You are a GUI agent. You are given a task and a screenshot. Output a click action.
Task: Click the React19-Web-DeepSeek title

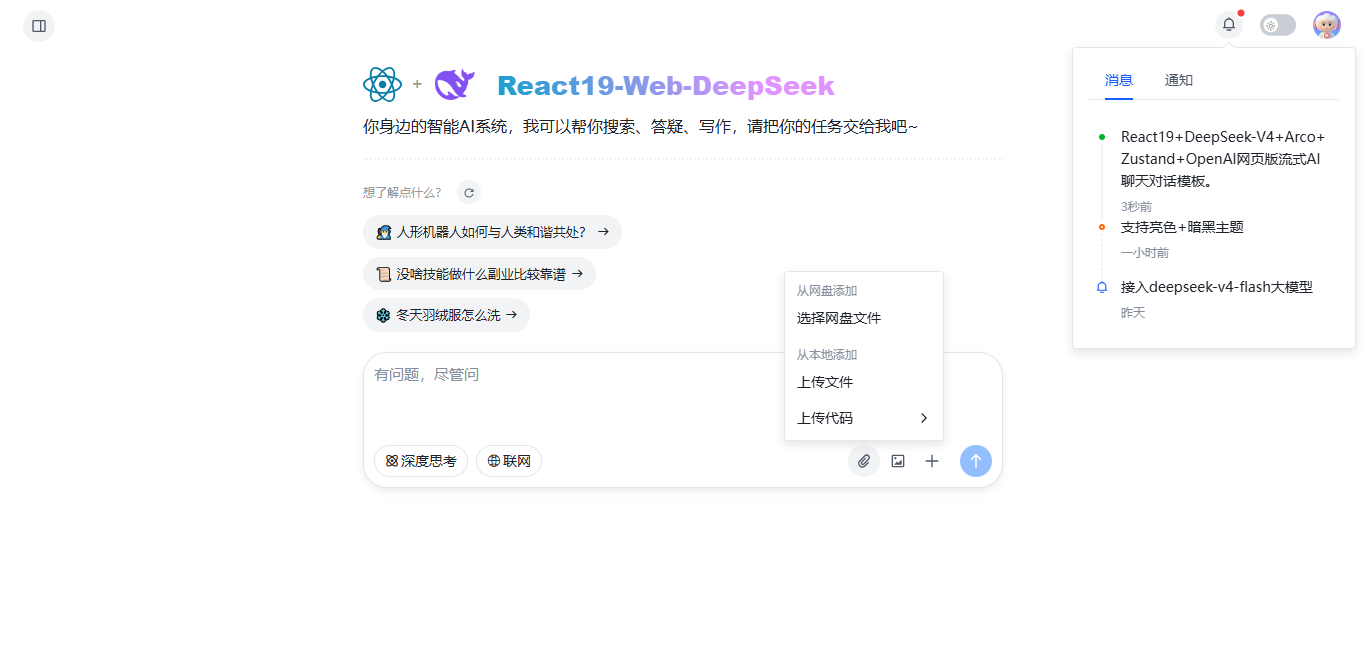pyautogui.click(x=666, y=86)
